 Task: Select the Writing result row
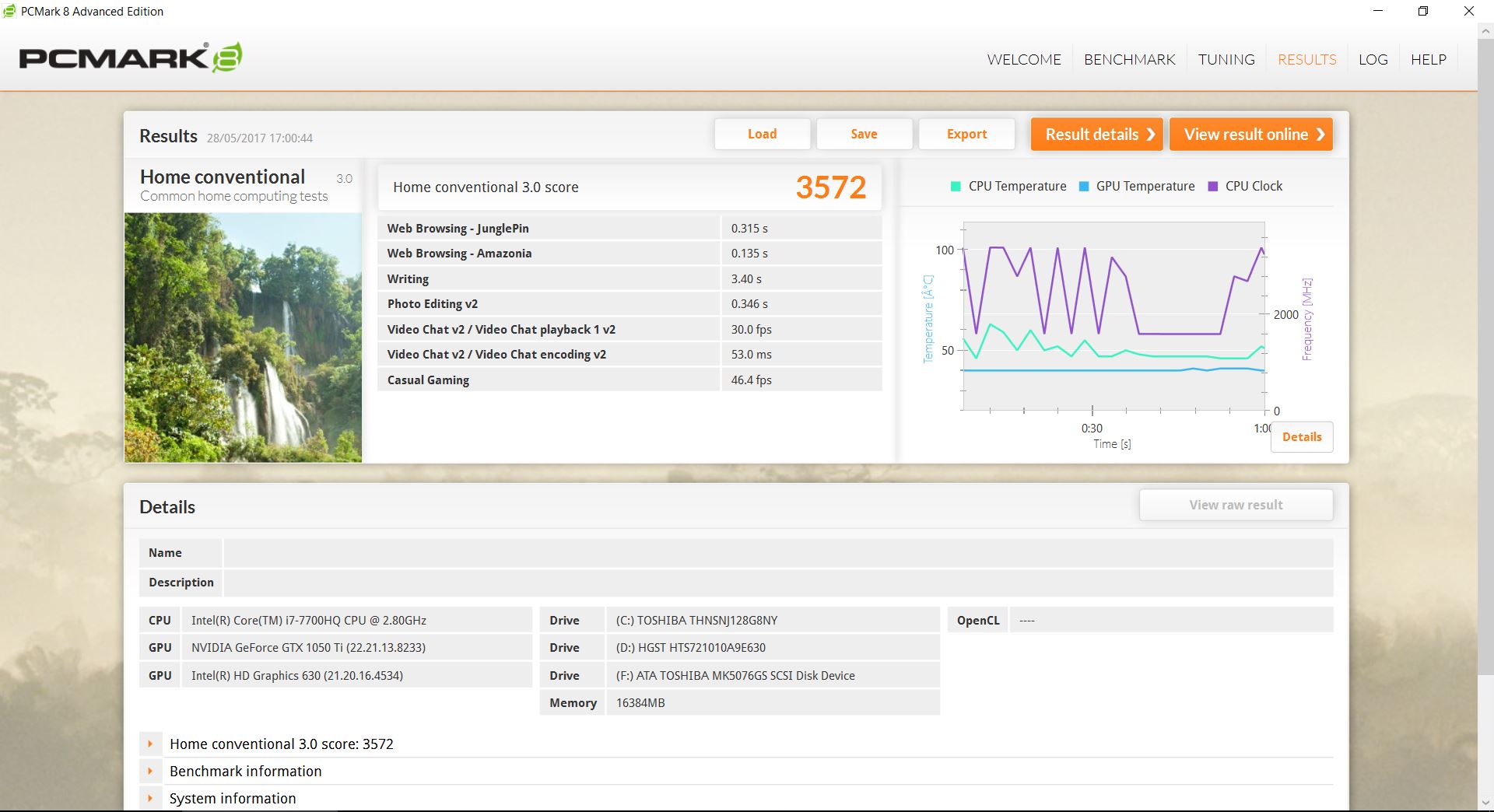[x=630, y=278]
